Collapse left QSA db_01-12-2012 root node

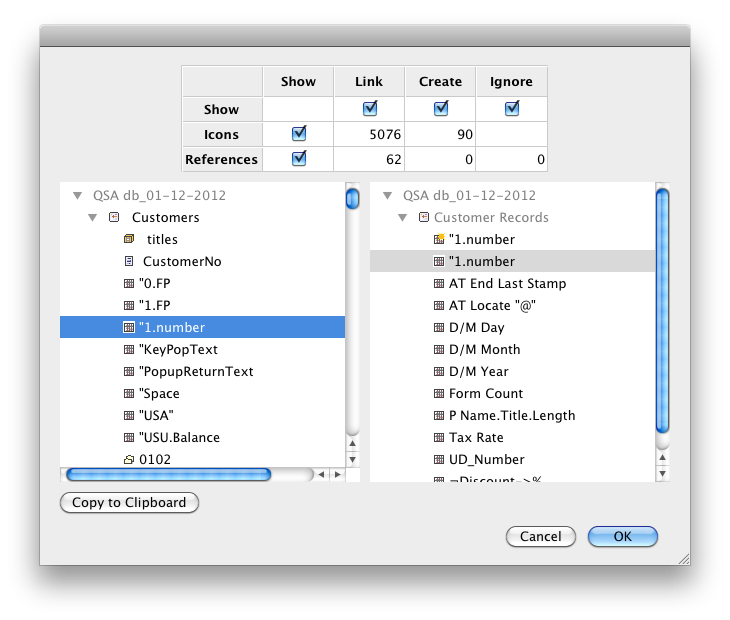coord(77,196)
